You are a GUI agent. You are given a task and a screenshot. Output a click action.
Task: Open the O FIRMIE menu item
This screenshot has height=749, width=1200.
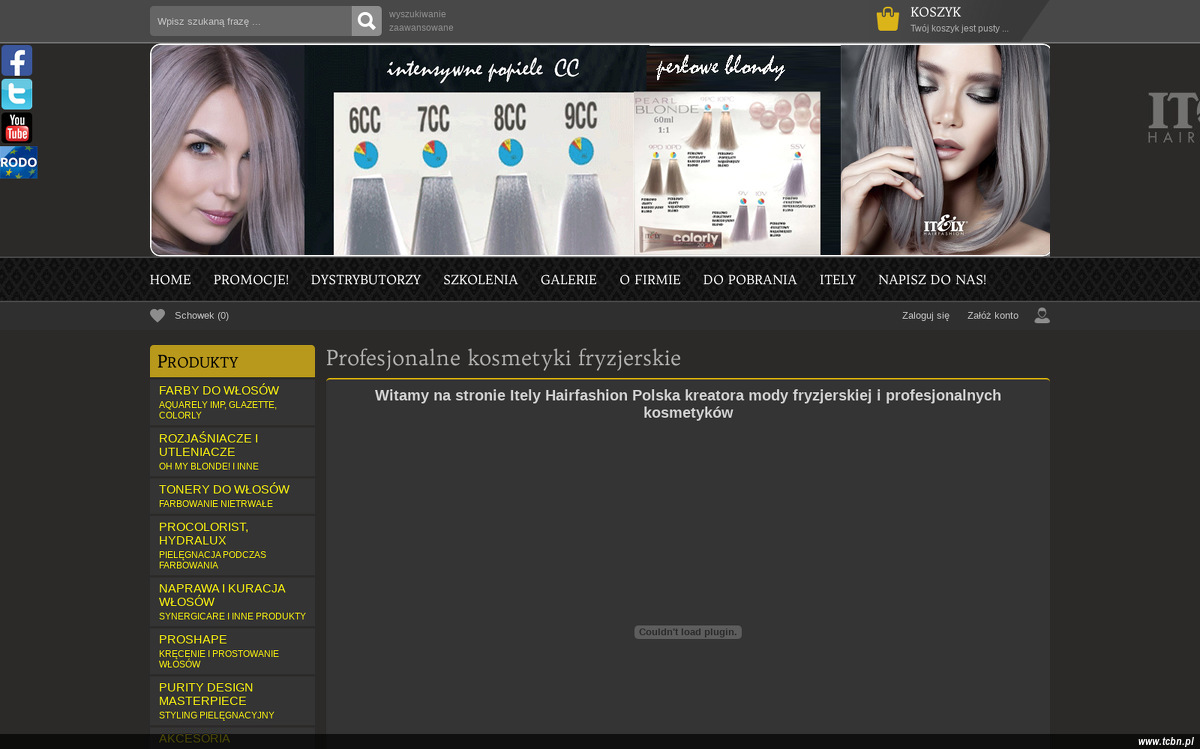pos(650,280)
